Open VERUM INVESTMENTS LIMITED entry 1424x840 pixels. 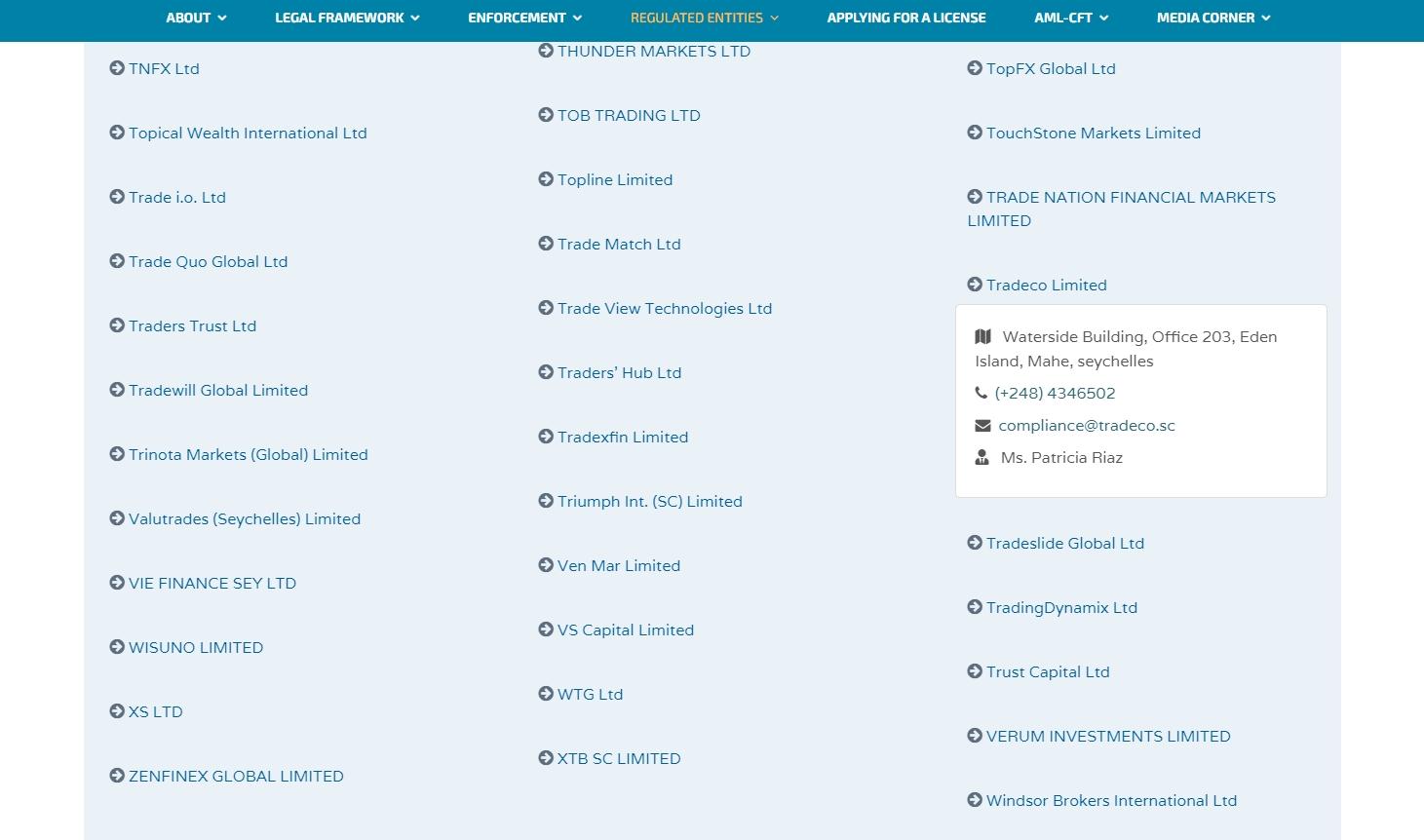[x=1108, y=736]
